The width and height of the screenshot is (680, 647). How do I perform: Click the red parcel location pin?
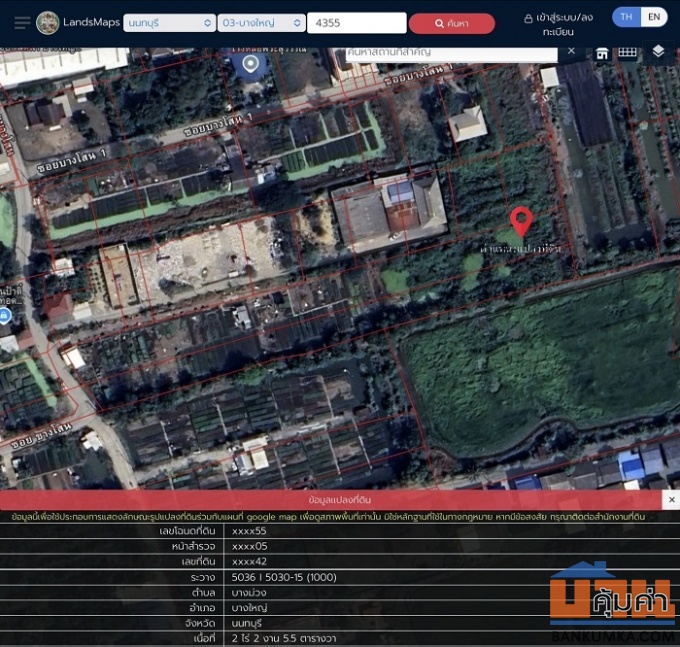[x=520, y=221]
